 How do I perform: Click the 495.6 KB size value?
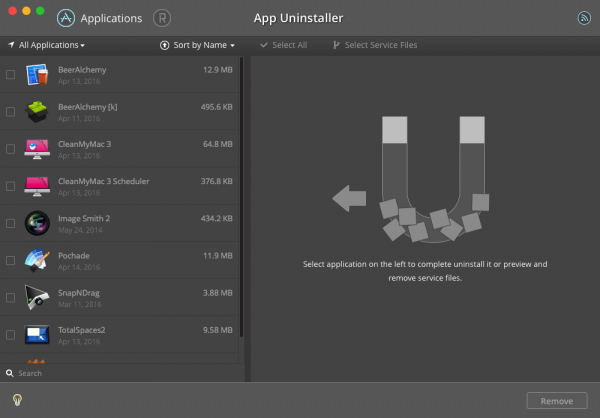point(217,107)
